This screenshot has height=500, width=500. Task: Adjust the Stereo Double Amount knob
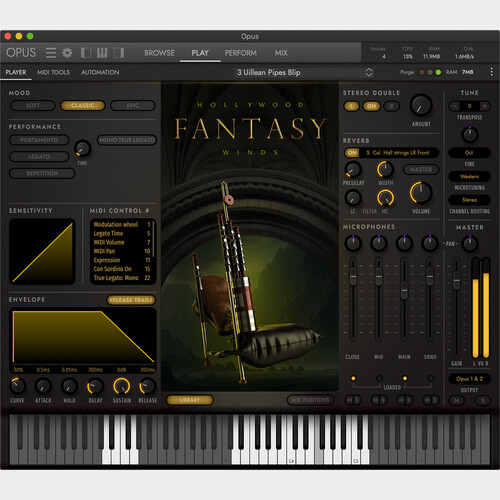pos(421,105)
